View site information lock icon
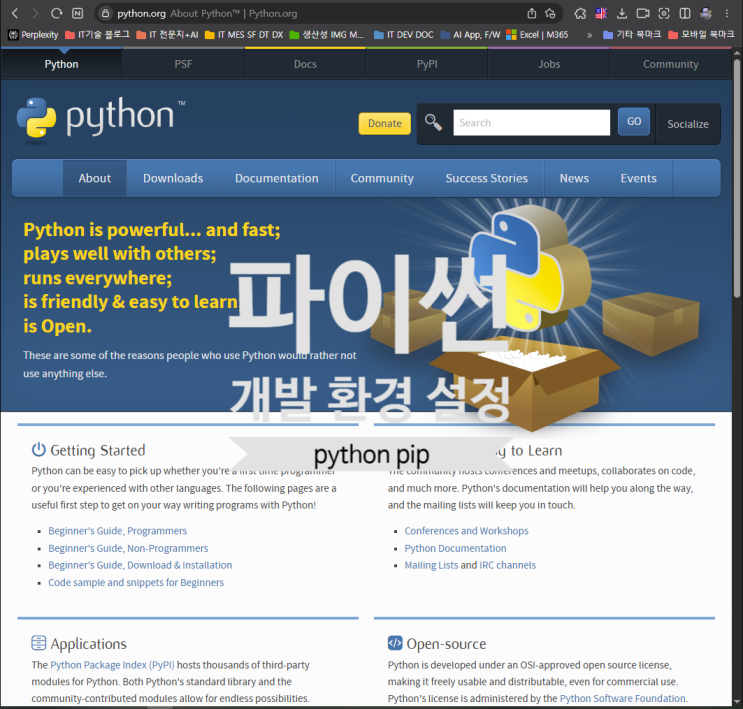Image resolution: width=743 pixels, height=709 pixels. [105, 13]
